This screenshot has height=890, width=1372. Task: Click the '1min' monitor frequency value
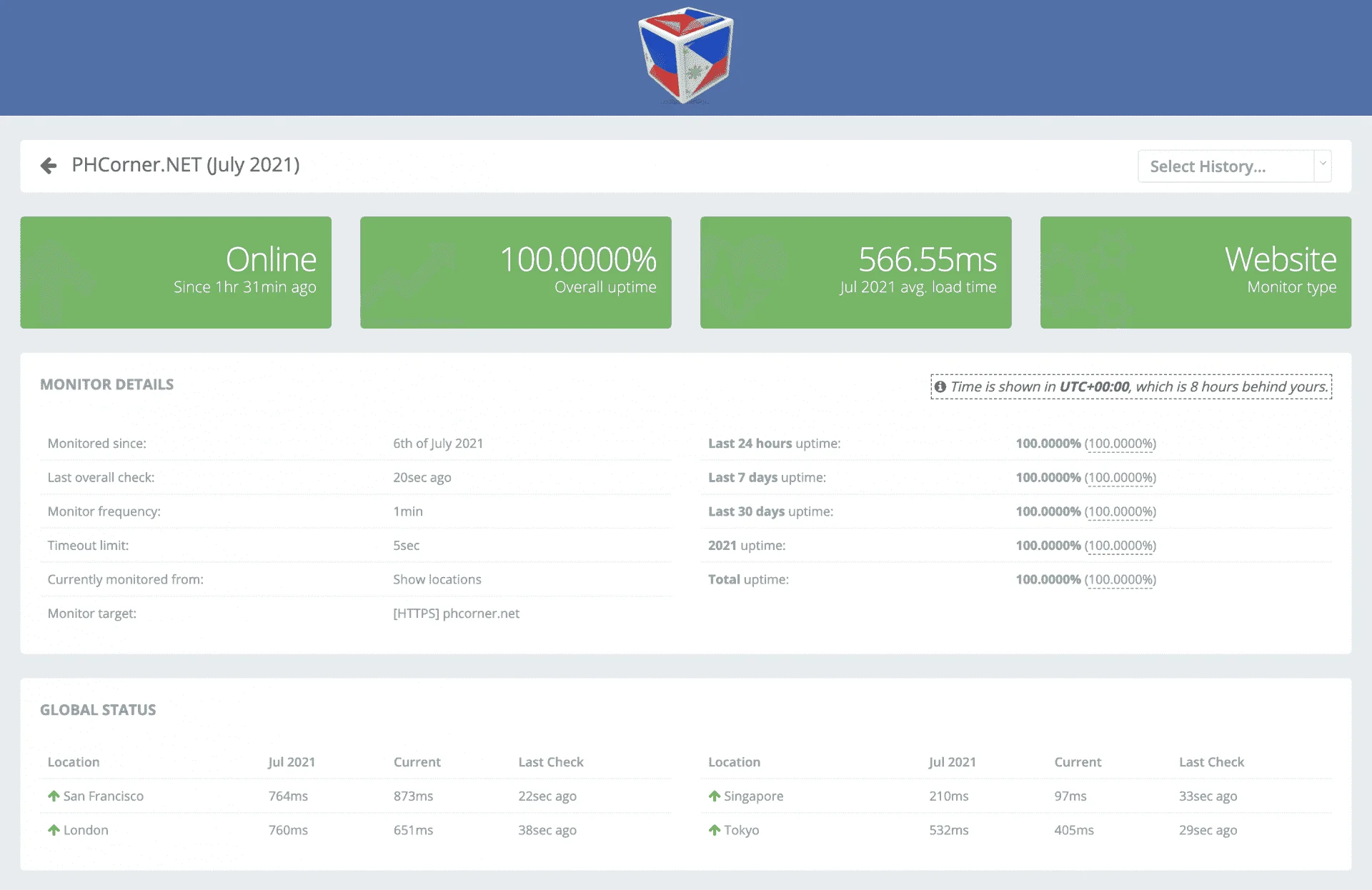[x=408, y=511]
